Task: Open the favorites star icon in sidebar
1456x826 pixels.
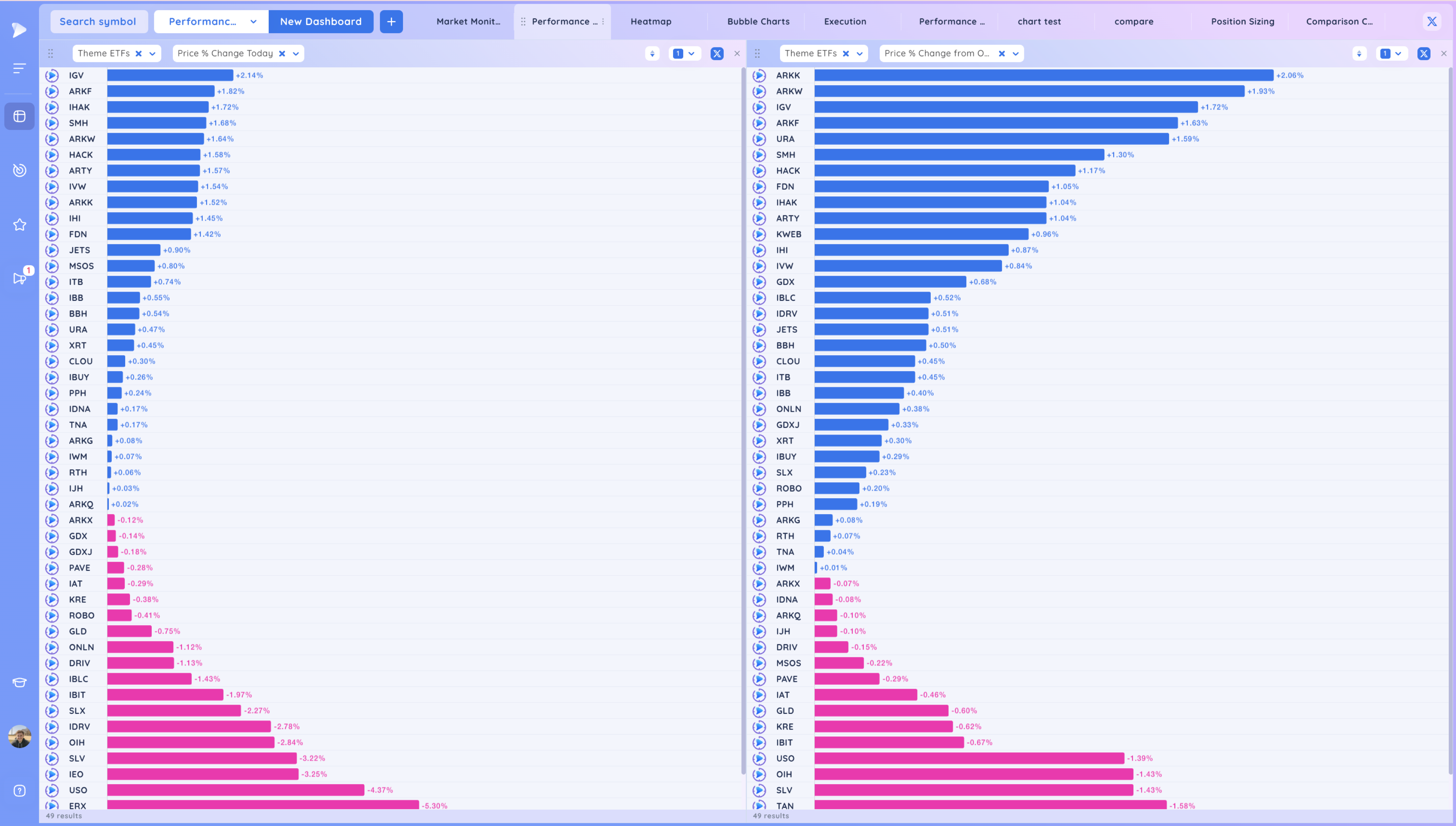Action: (x=19, y=225)
